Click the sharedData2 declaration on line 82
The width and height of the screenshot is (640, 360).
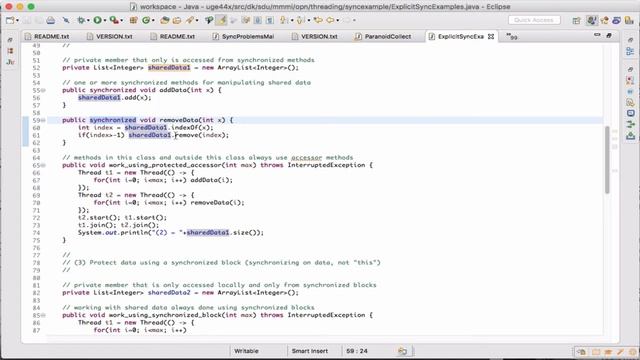coord(169,293)
